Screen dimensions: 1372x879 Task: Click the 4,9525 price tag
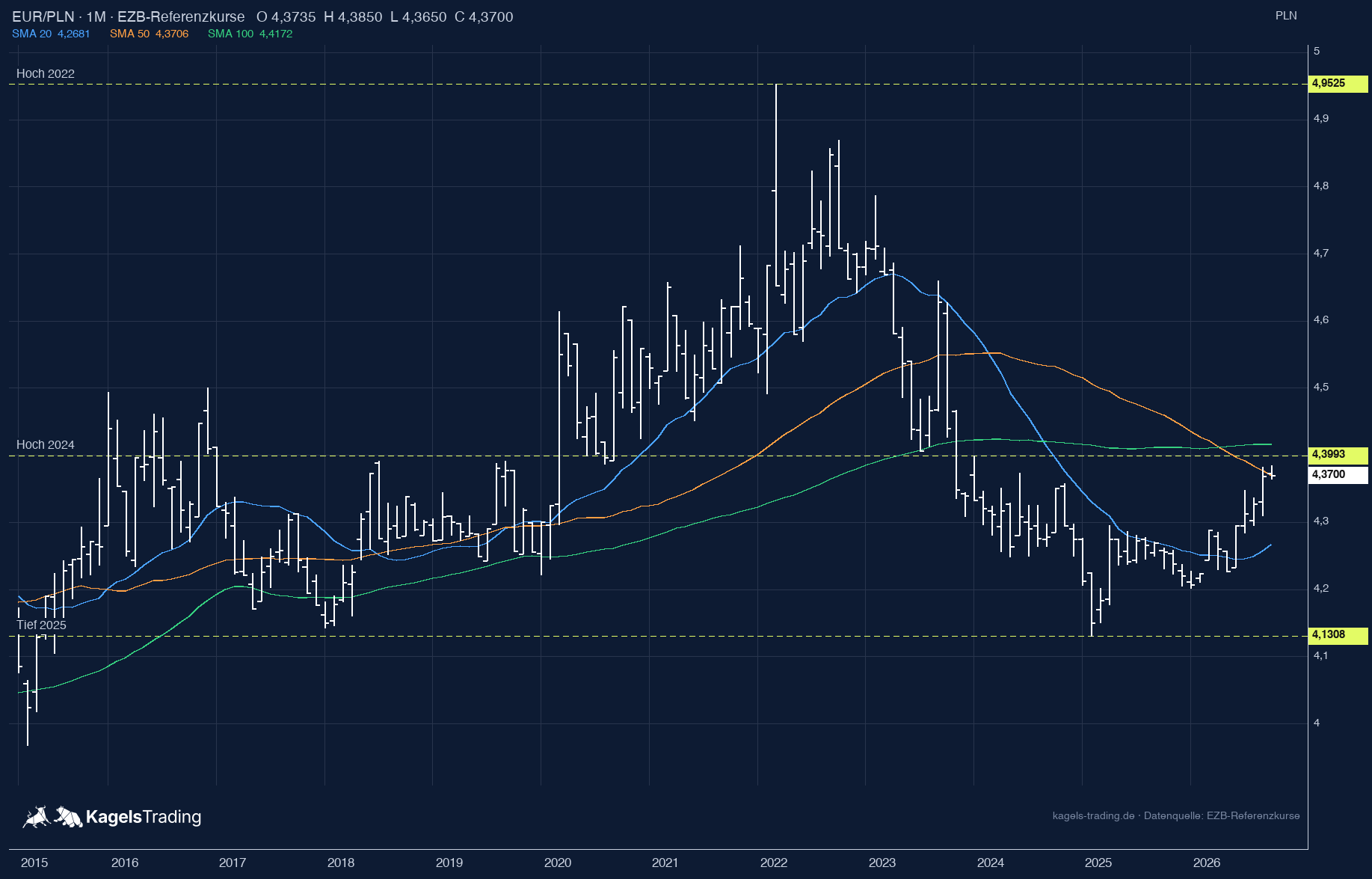1338,84
